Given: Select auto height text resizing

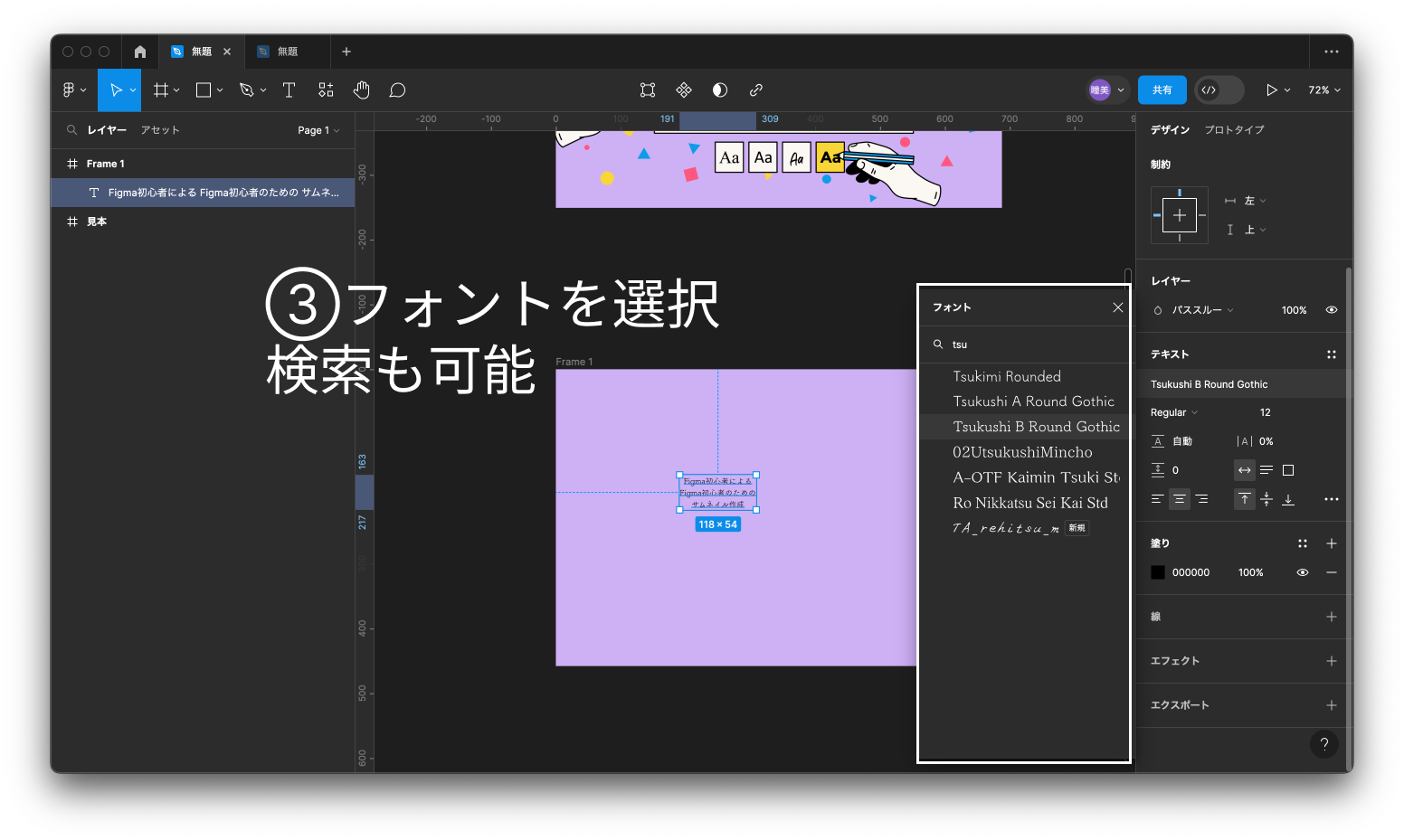Looking at the screenshot, I should [1266, 470].
